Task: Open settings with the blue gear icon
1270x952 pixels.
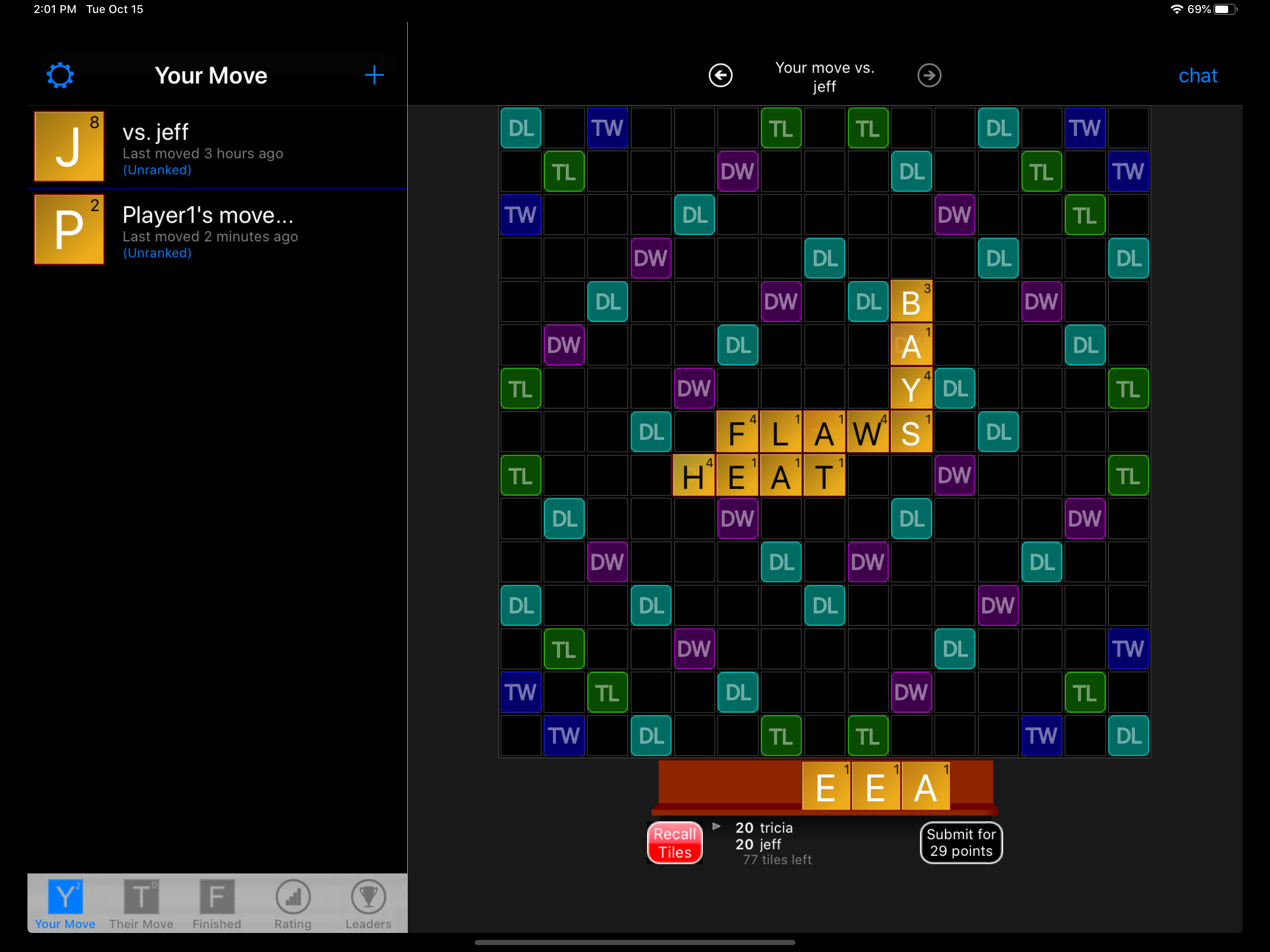Action: (60, 76)
